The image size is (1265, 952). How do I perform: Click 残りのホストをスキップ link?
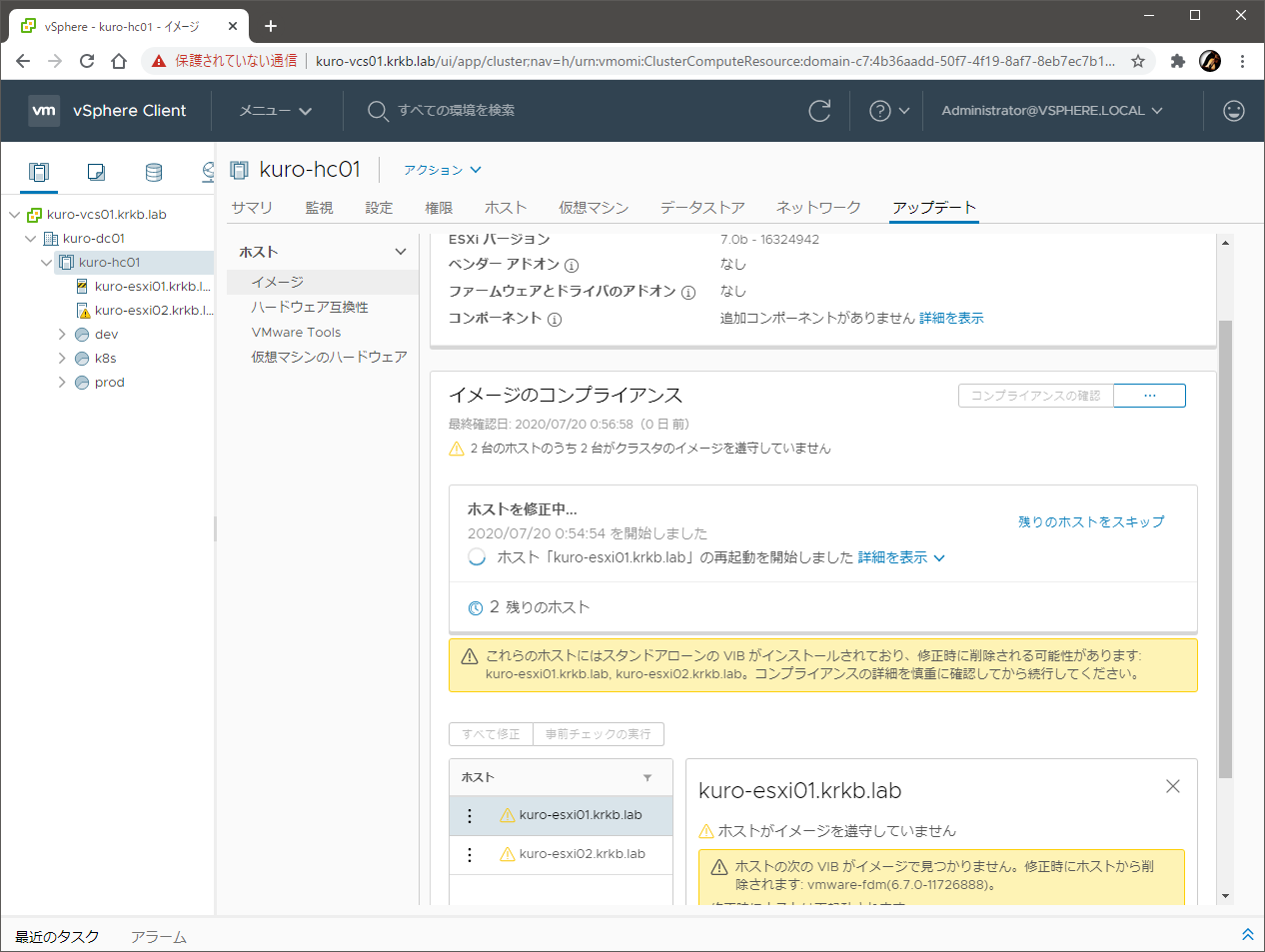pyautogui.click(x=1090, y=521)
